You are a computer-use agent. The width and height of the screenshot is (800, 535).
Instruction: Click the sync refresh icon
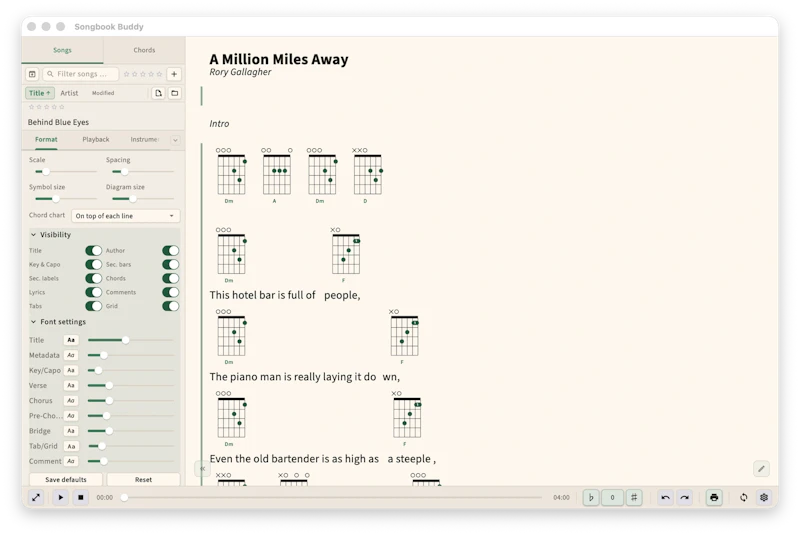click(x=744, y=497)
